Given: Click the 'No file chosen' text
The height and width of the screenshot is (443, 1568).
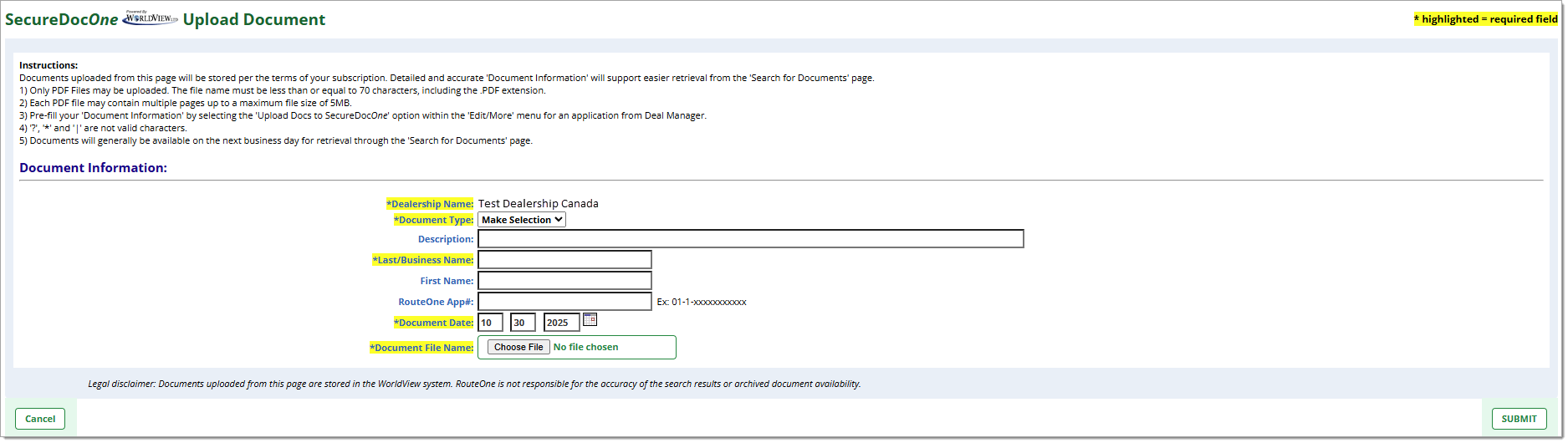Looking at the screenshot, I should pos(586,347).
